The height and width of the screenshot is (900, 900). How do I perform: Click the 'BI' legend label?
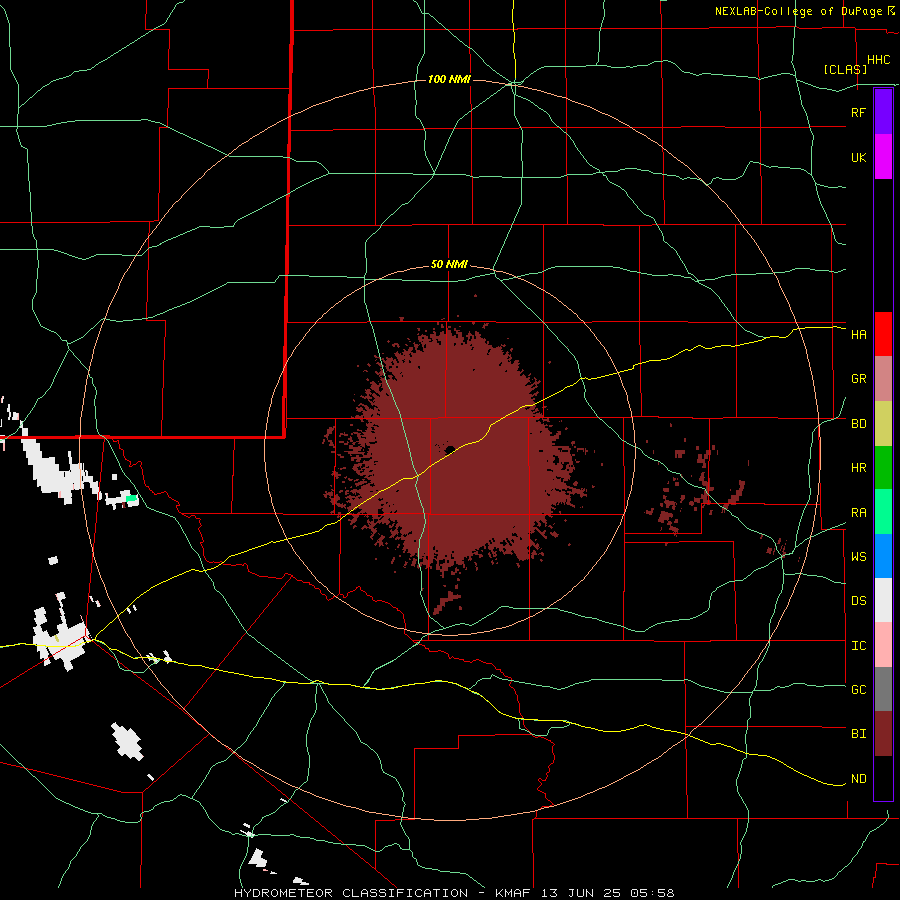tap(858, 734)
